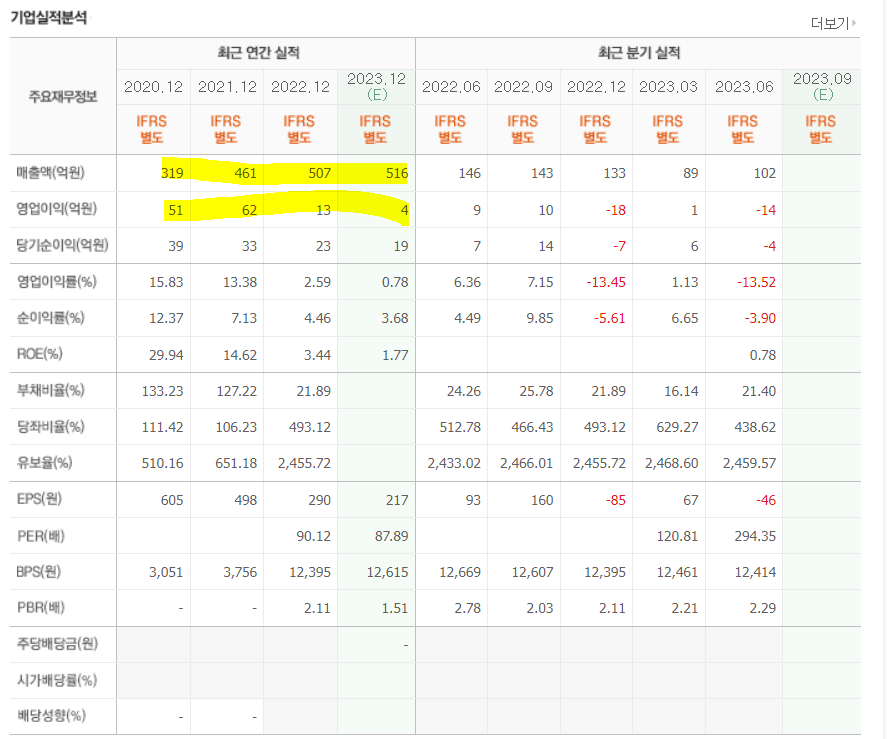Select the 2023.06 column header
The height and width of the screenshot is (739, 887).
[x=744, y=87]
